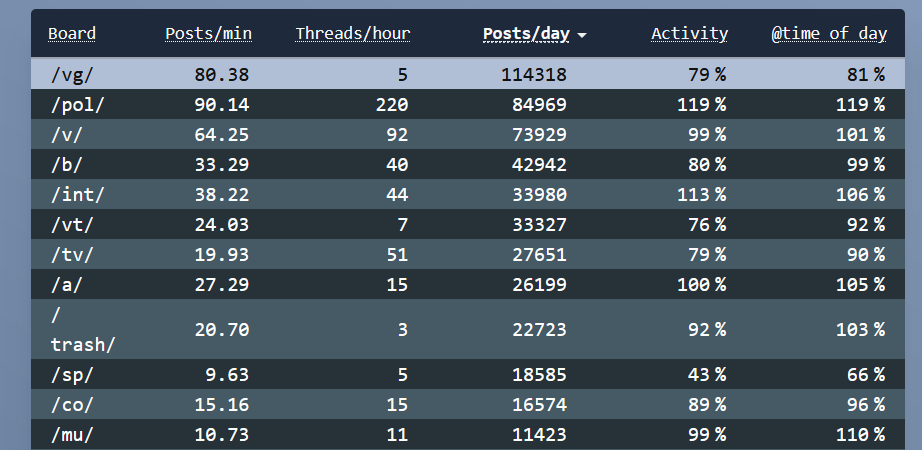Image resolution: width=922 pixels, height=450 pixels.
Task: Select the /sp/ board name
Action: (x=72, y=375)
